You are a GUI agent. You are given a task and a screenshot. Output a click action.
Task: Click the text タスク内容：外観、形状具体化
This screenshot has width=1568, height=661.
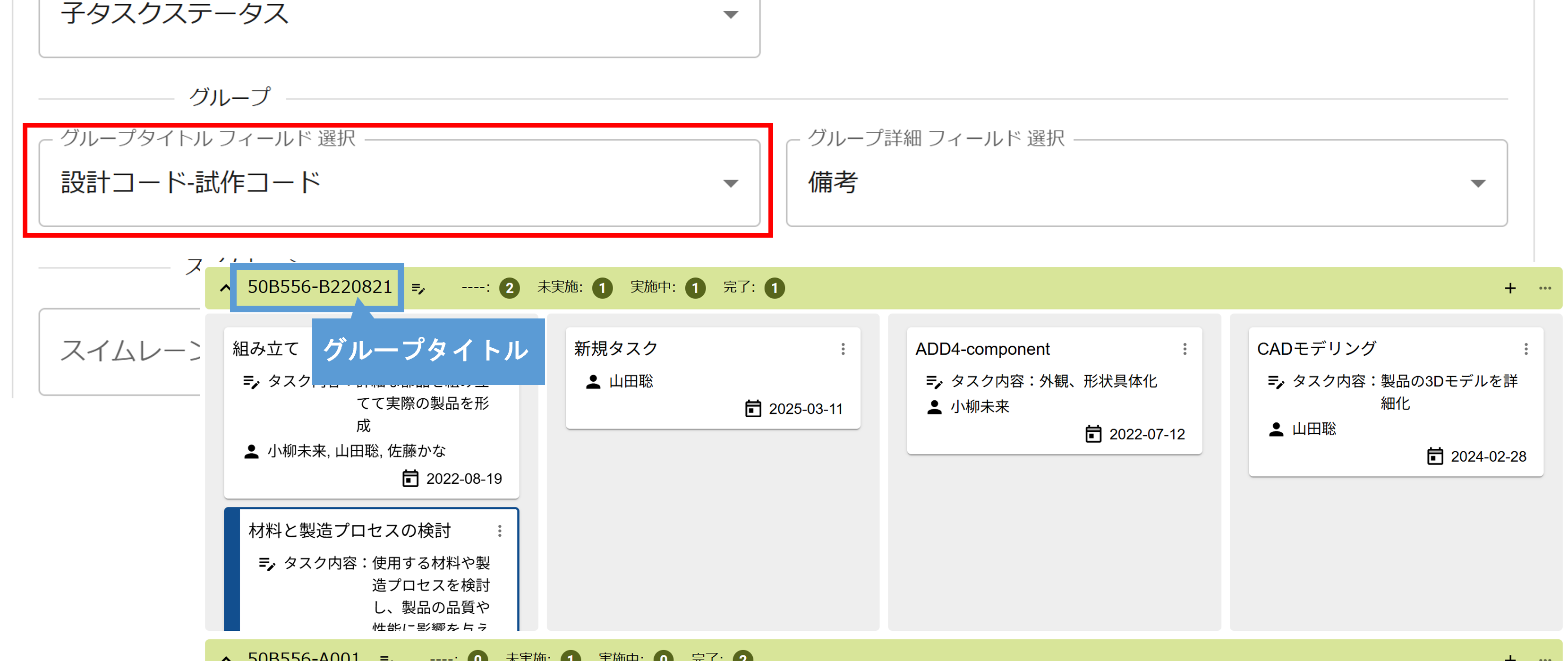coord(1054,381)
